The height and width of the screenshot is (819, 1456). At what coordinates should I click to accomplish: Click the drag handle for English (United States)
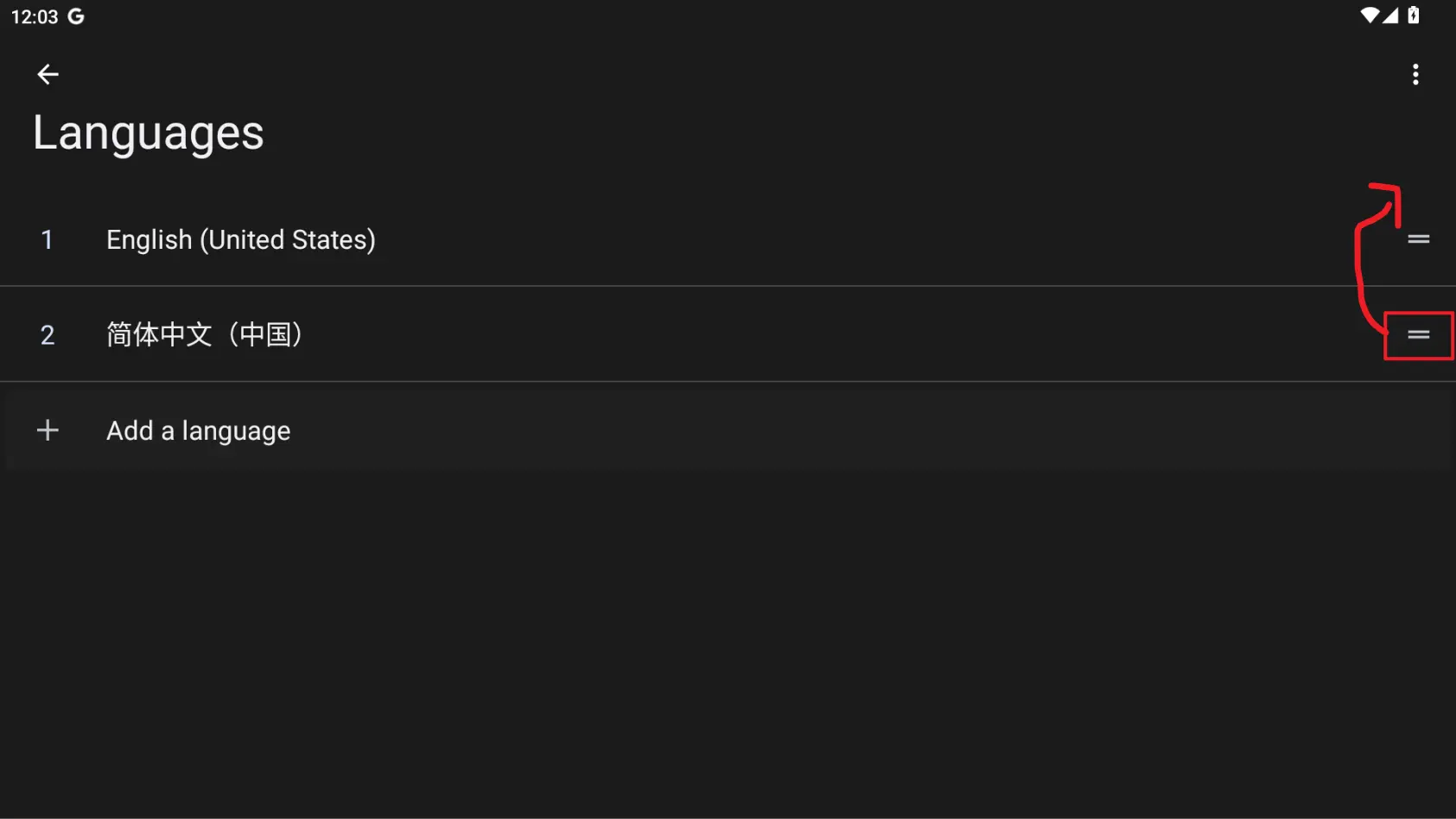point(1418,239)
